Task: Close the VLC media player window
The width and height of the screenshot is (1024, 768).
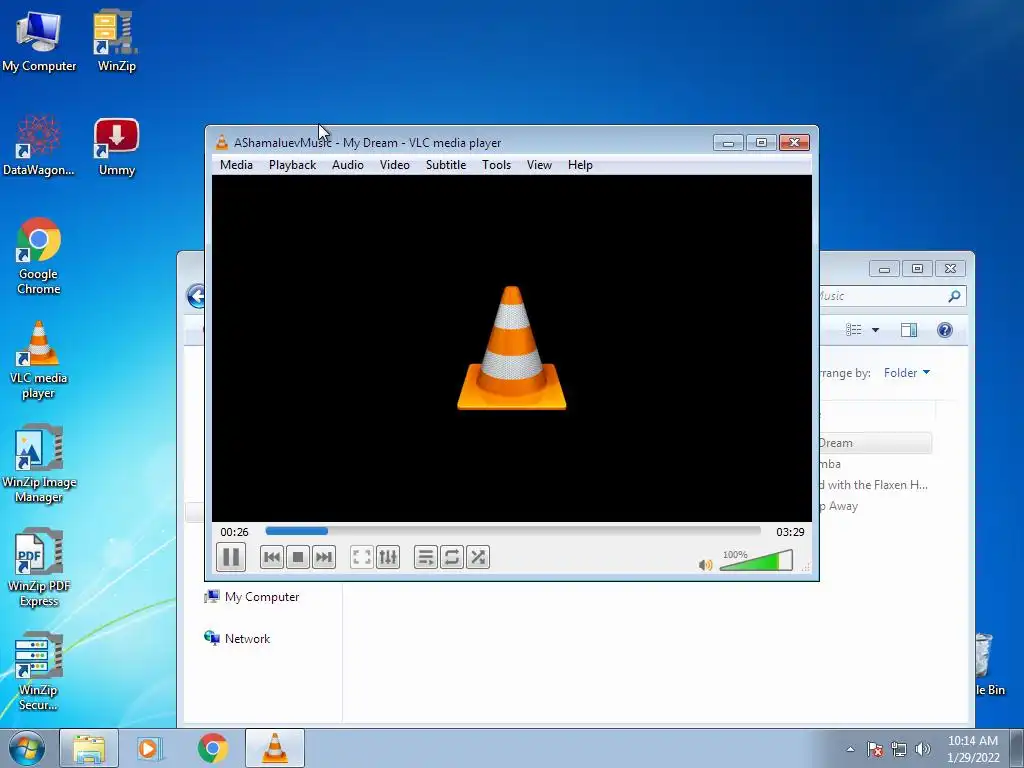Action: point(794,142)
